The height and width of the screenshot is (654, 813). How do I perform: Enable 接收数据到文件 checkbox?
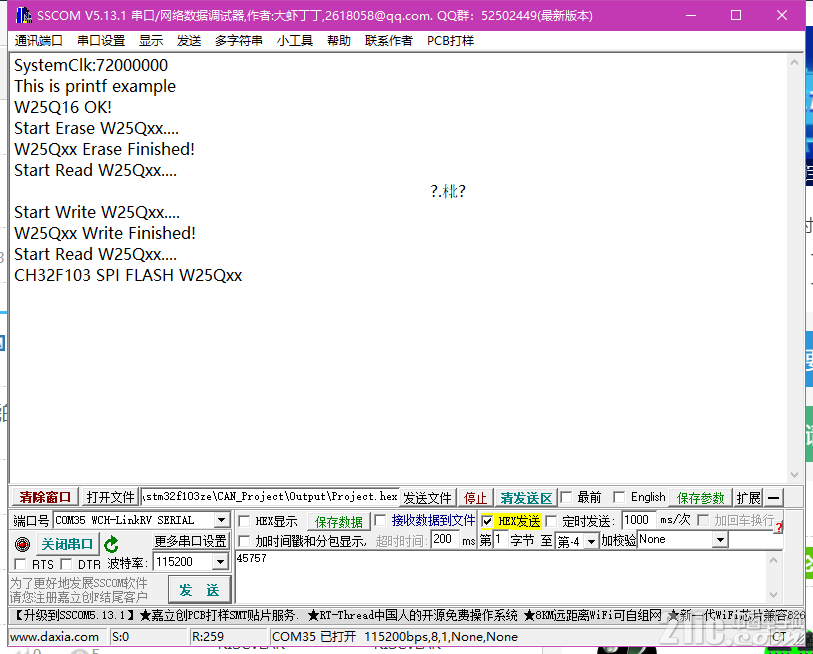(x=380, y=520)
